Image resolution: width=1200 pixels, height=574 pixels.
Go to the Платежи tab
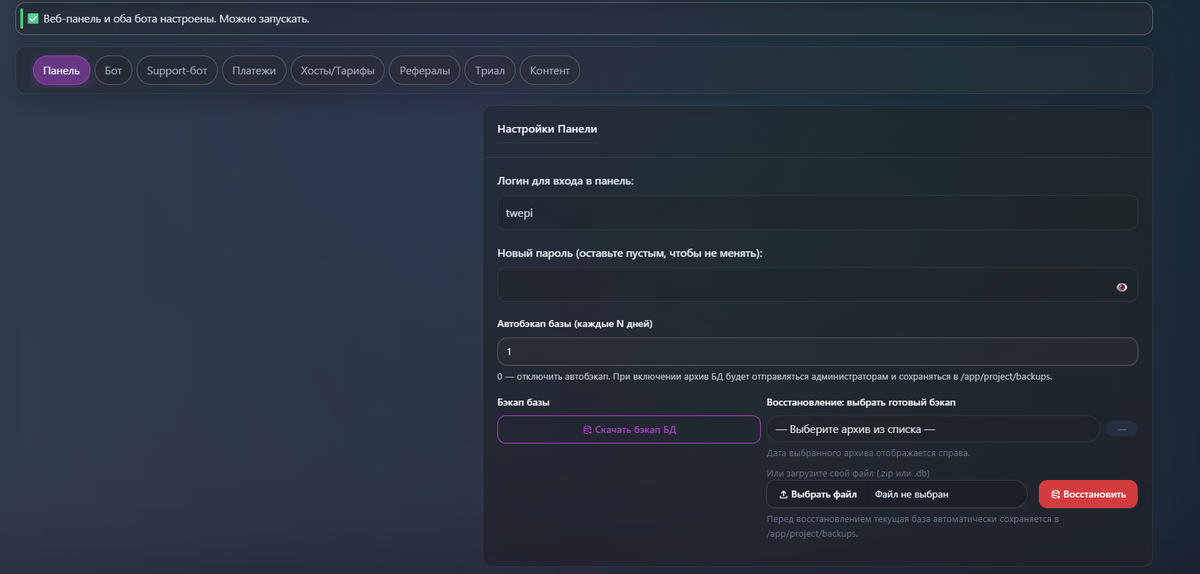click(254, 71)
